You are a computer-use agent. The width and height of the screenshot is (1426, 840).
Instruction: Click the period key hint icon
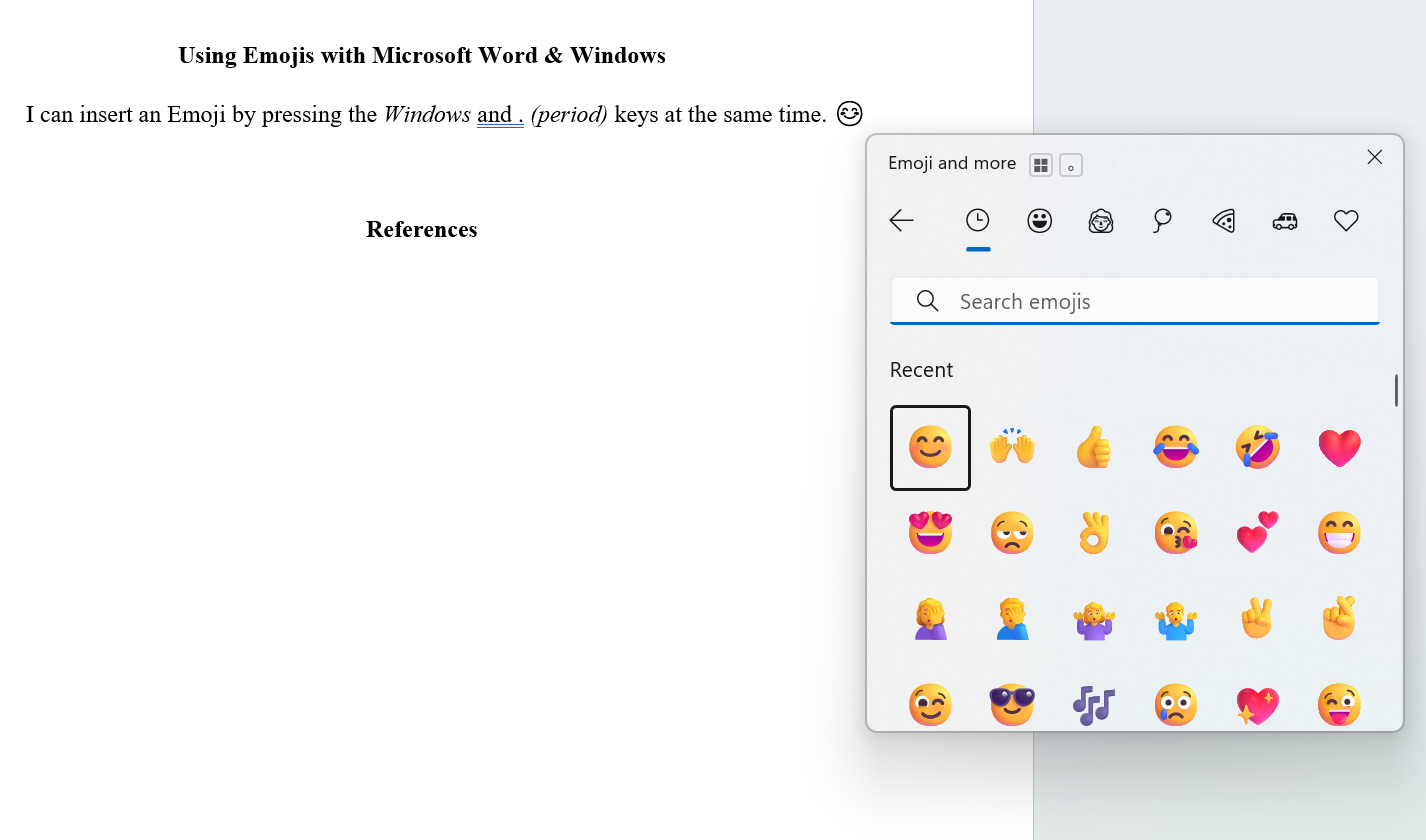click(x=1071, y=166)
